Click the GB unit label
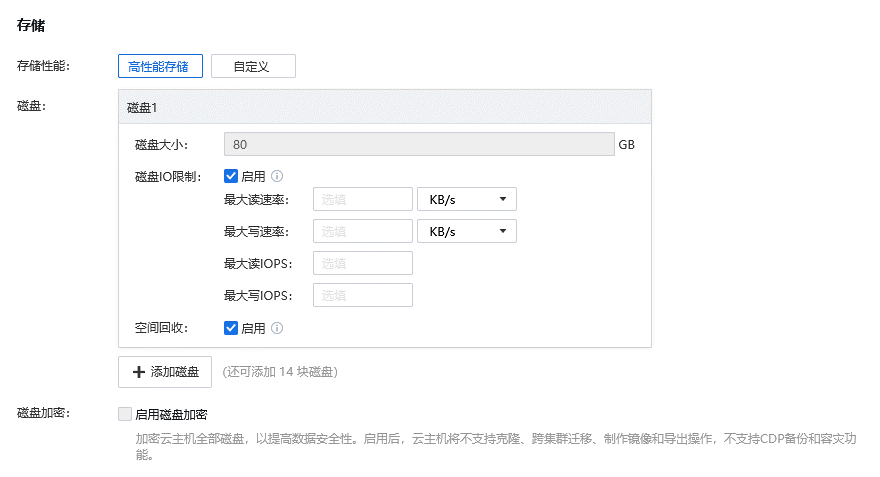Image resolution: width=880 pixels, height=477 pixels. click(x=626, y=145)
